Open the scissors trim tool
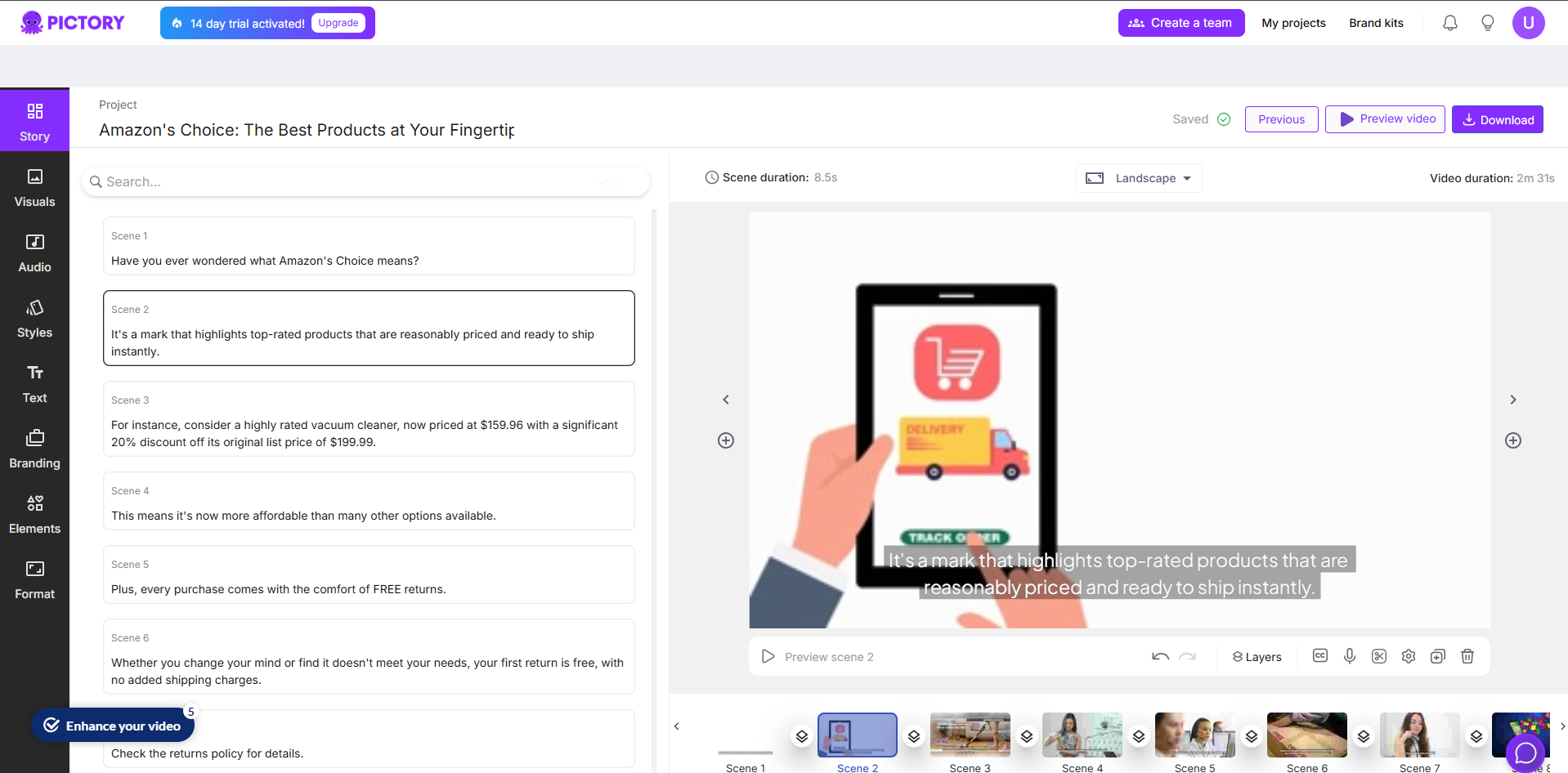 (x=1379, y=656)
